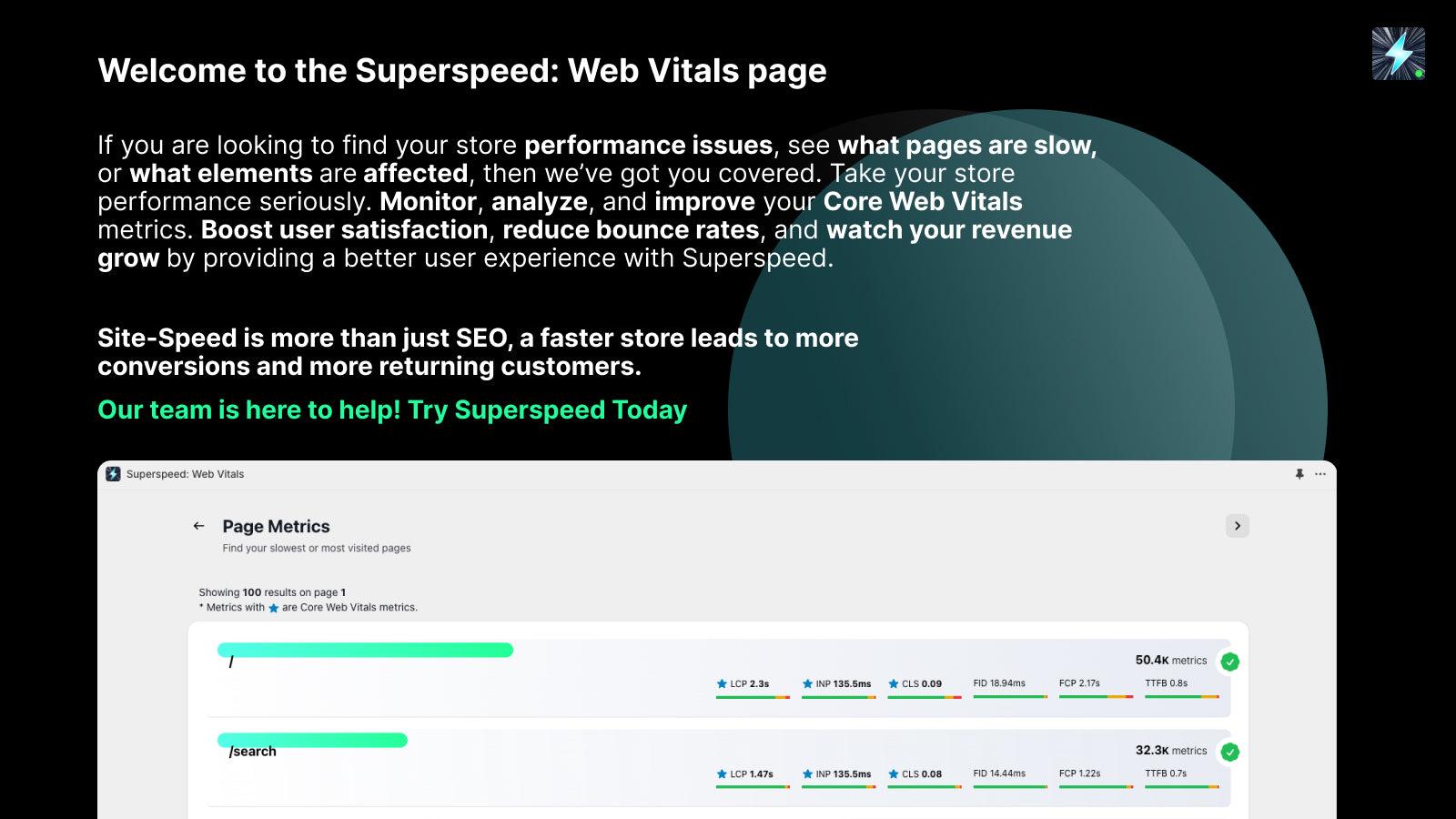Toggle the pin icon in the app bar
The height and width of the screenshot is (819, 1456).
coord(1299,473)
